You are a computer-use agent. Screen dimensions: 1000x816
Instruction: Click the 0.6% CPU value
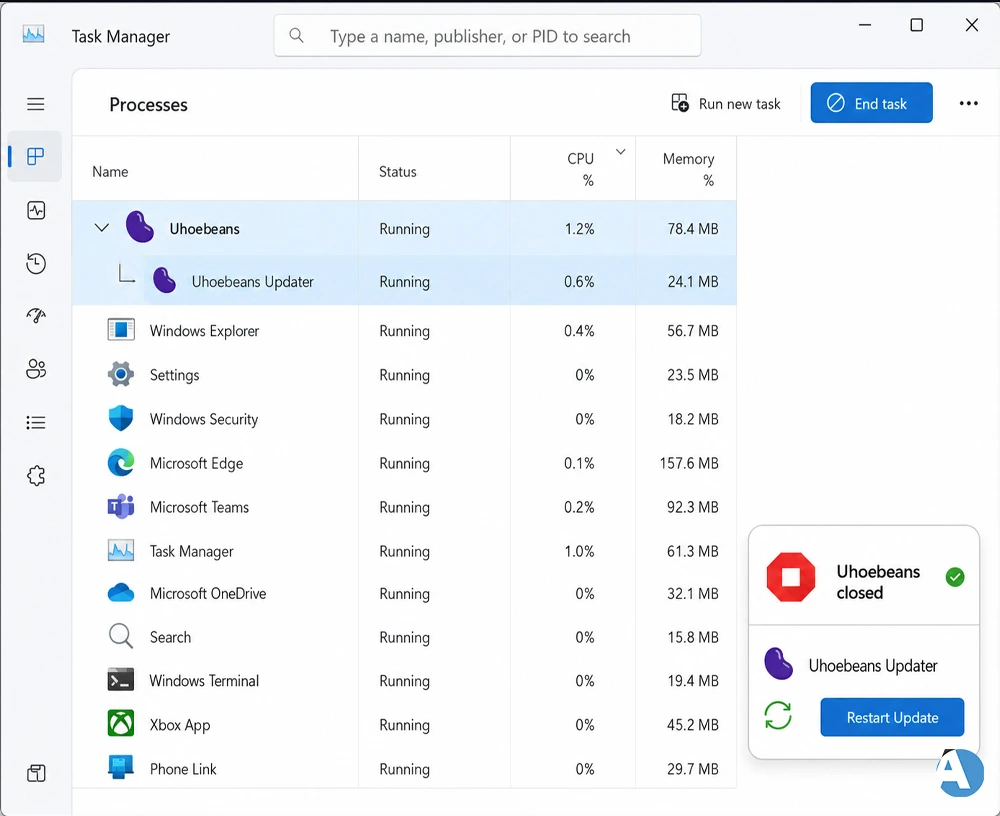[579, 281]
